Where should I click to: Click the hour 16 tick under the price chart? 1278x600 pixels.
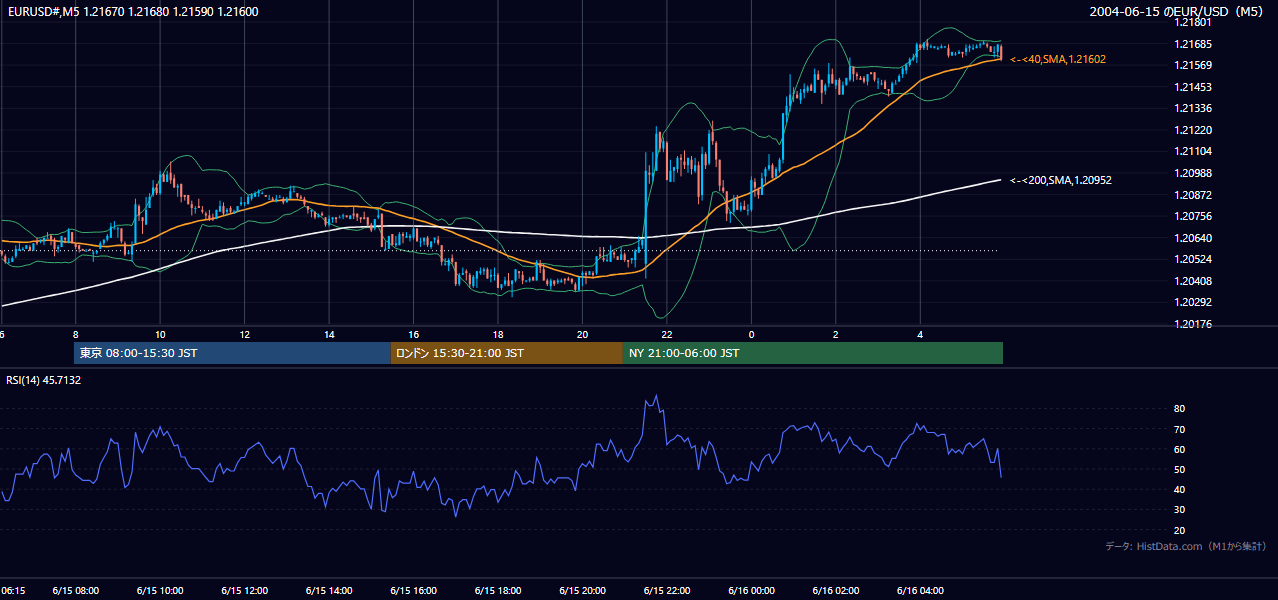pyautogui.click(x=414, y=334)
